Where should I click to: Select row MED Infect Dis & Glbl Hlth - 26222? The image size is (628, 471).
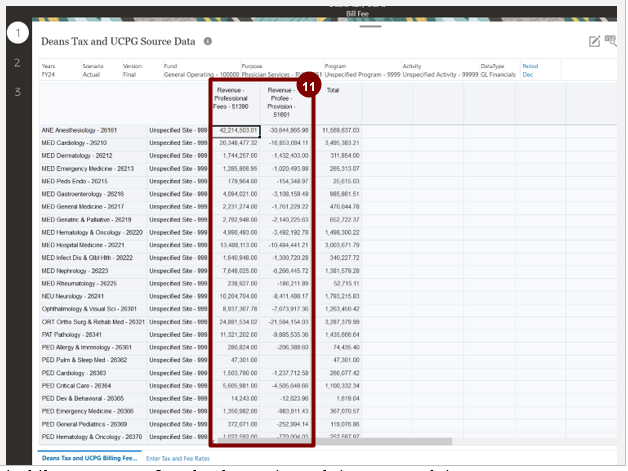point(87,258)
